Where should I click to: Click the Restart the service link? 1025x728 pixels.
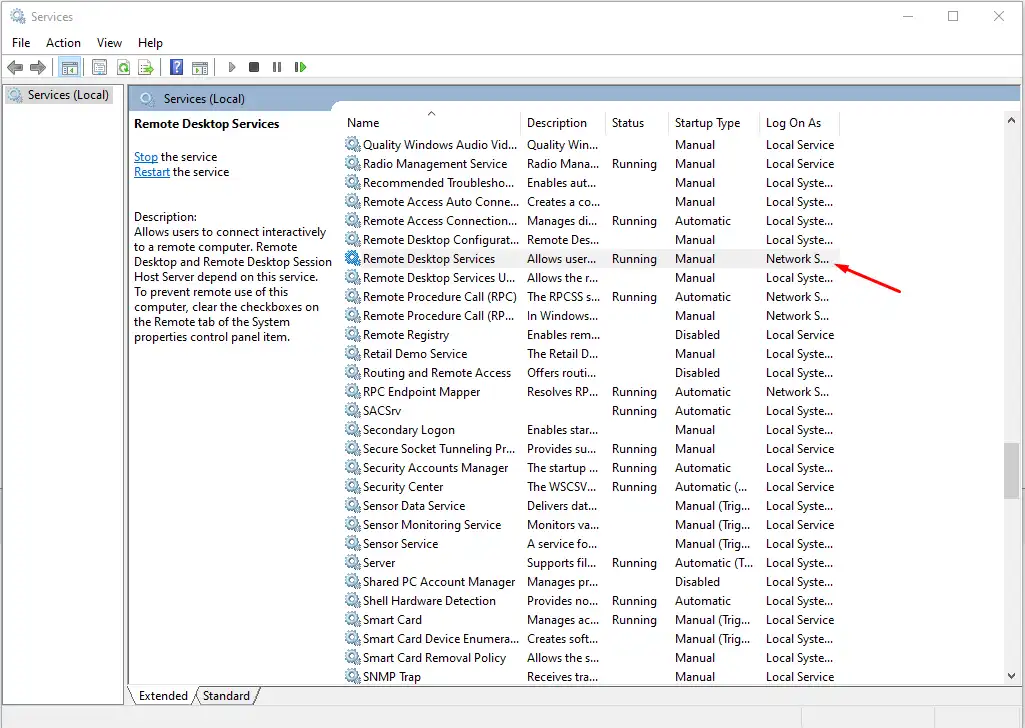tap(152, 172)
